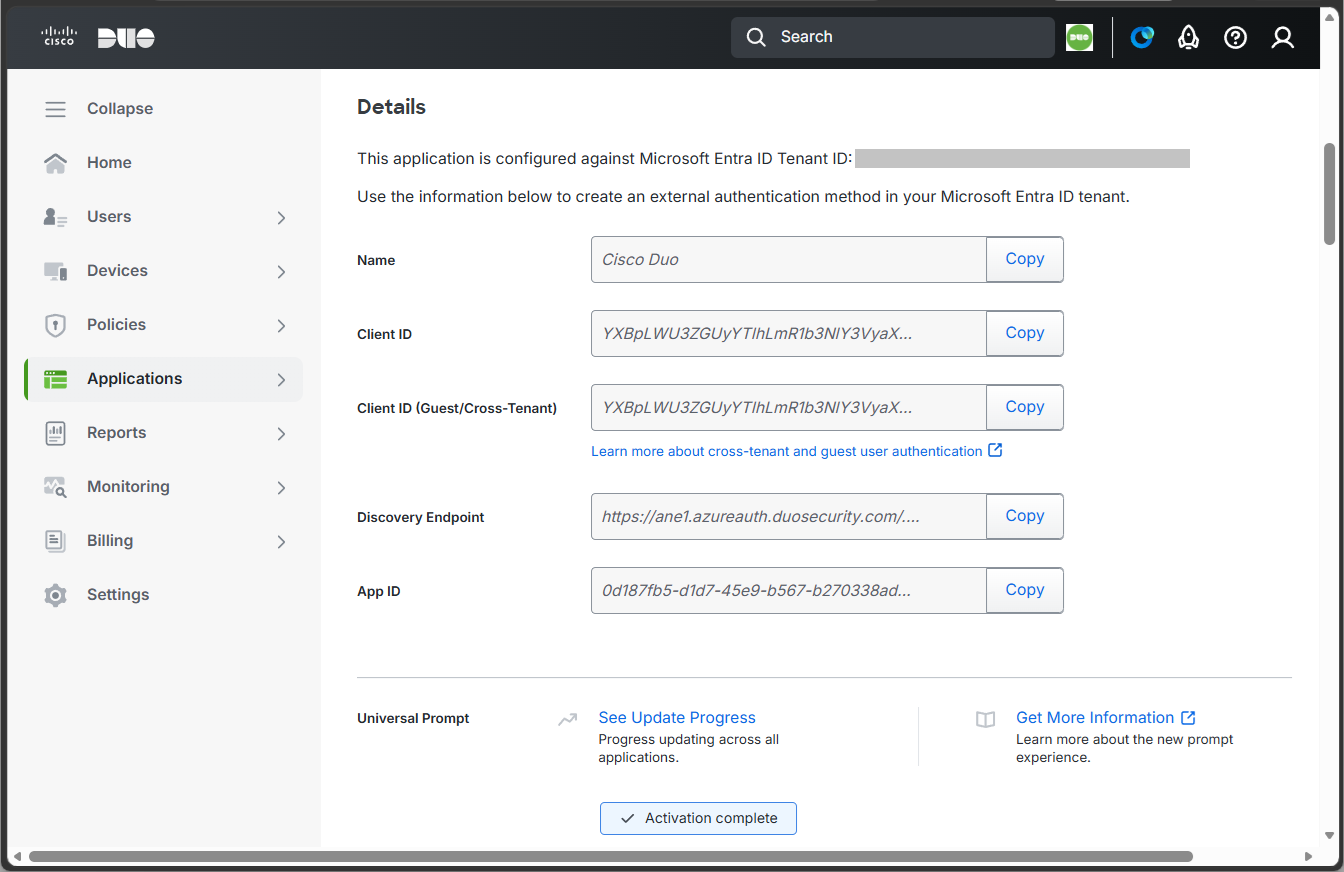1344x872 pixels.
Task: Click the hamburger Collapse icon
Action: [55, 109]
